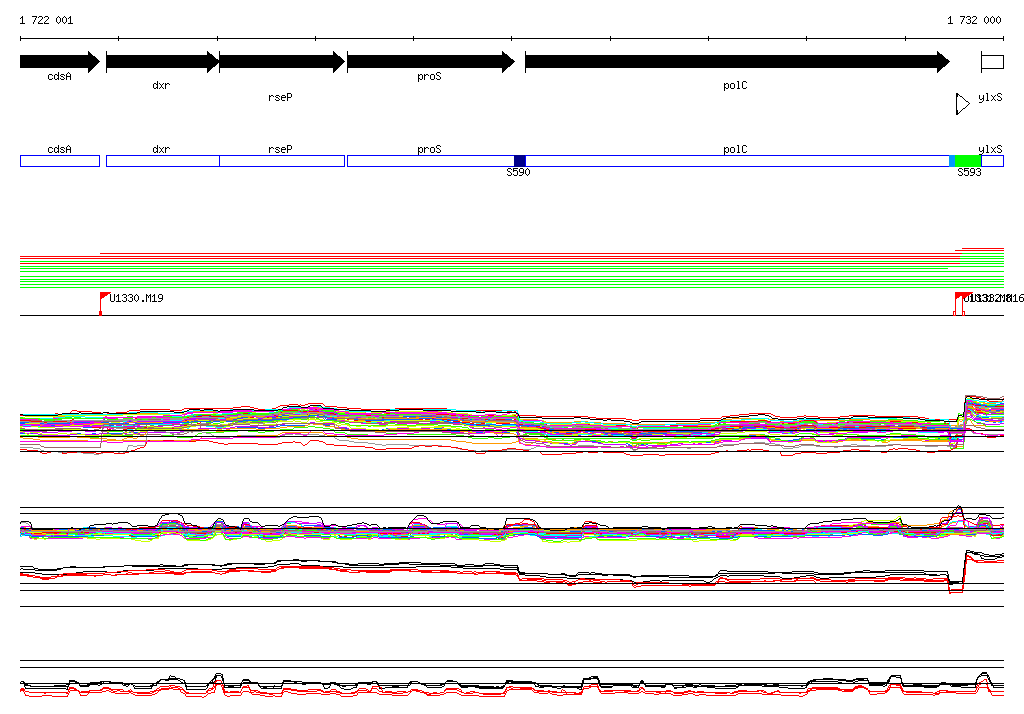The image size is (1024, 714).
Task: Click the start coordinate 1 722 001
Action: click(x=46, y=20)
